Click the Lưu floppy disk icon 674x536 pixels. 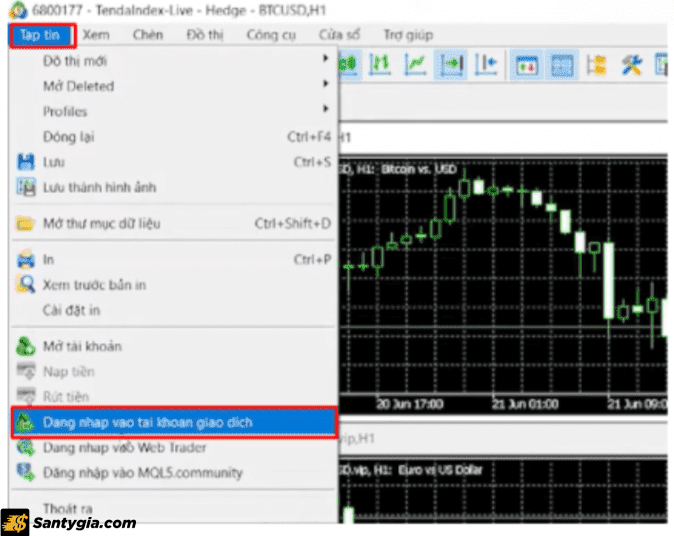coord(25,162)
